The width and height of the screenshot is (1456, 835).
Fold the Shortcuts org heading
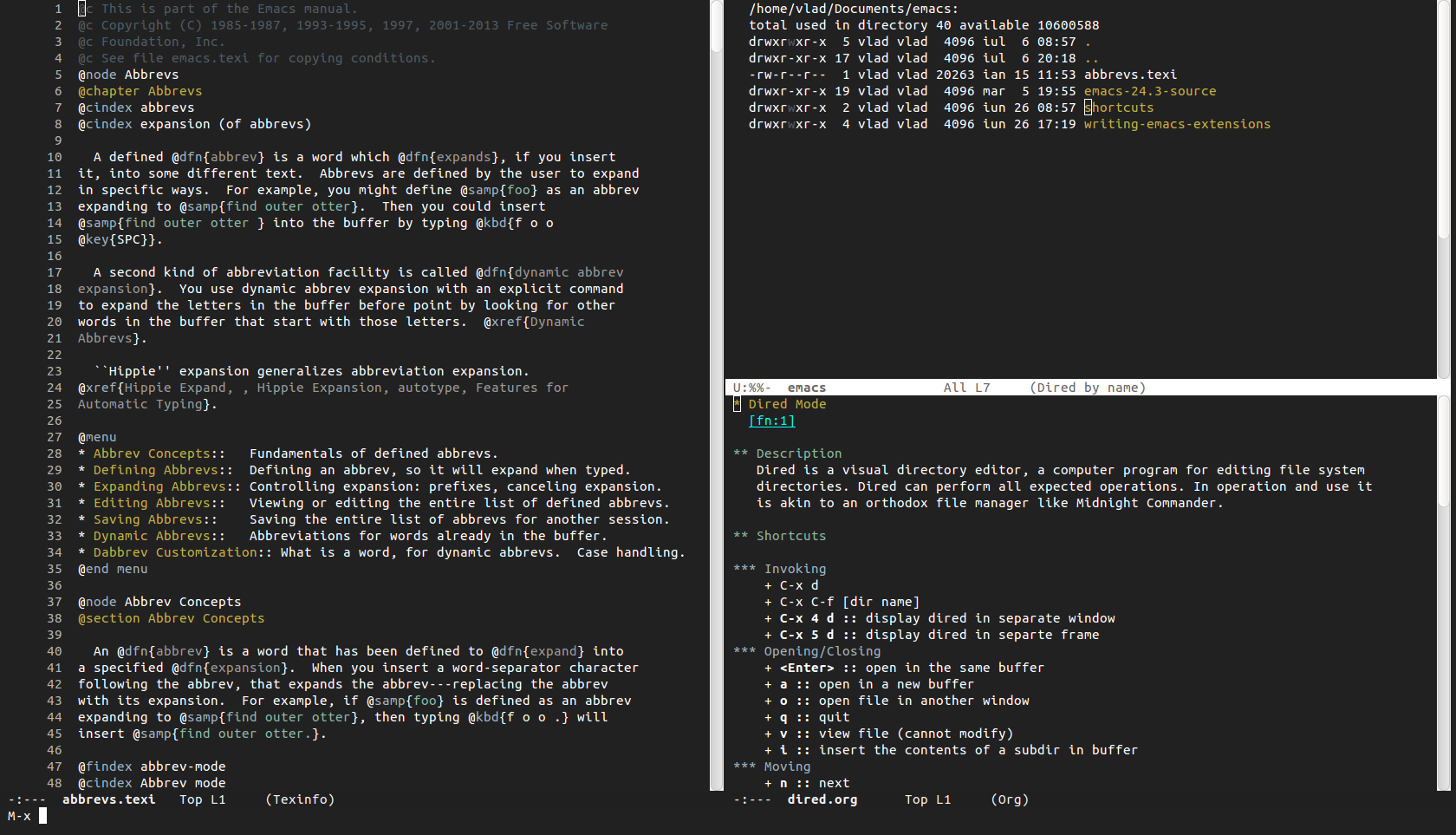tap(790, 536)
